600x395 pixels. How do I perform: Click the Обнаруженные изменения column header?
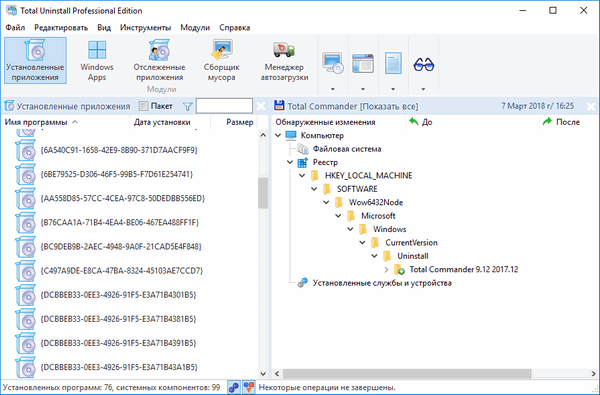[x=338, y=122]
